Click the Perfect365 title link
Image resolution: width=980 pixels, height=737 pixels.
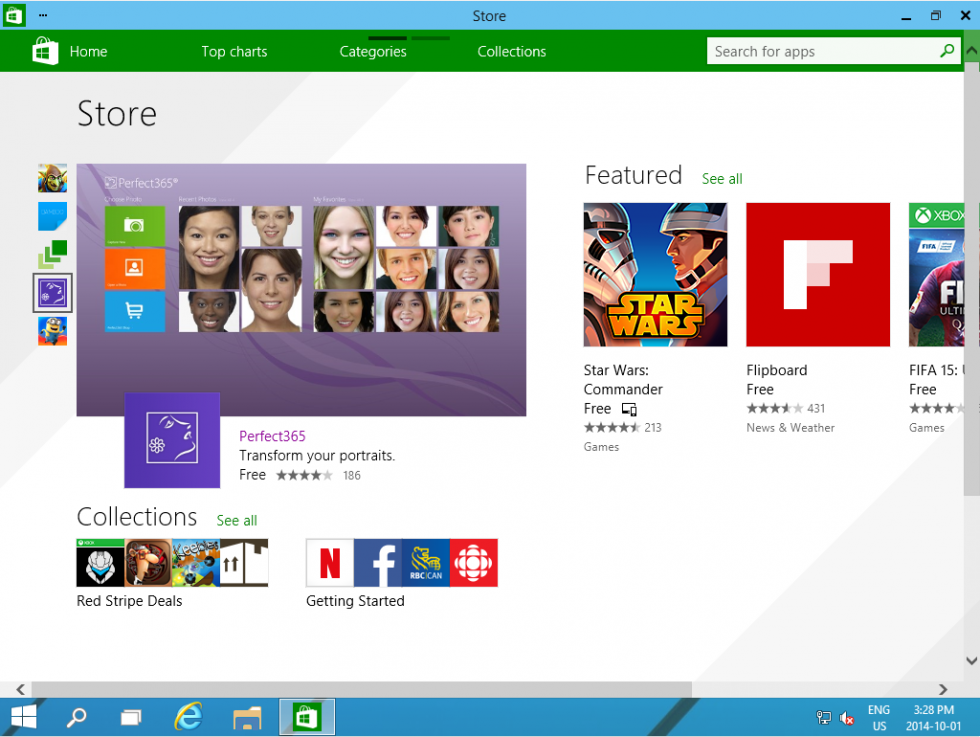(x=272, y=436)
